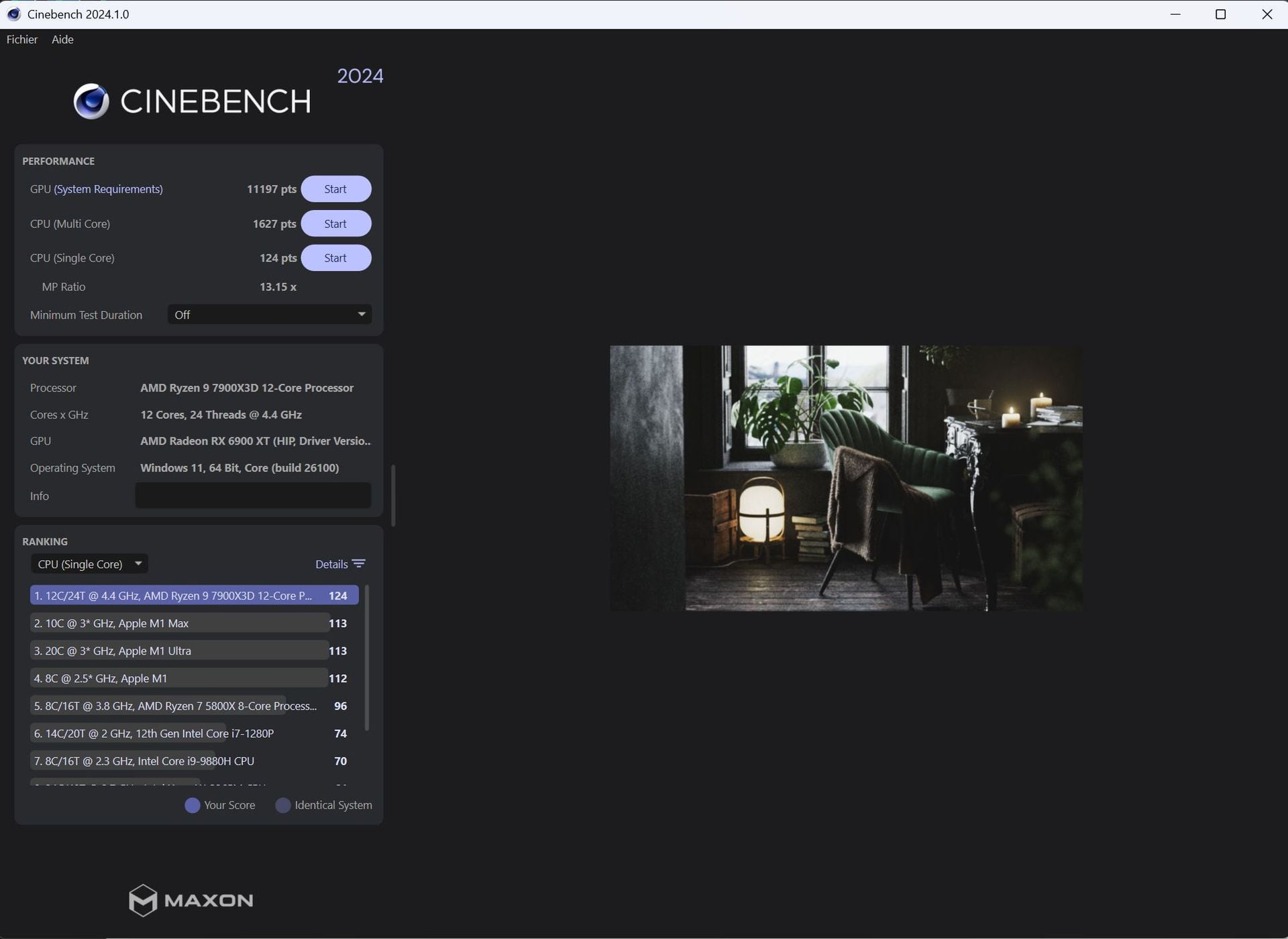Click the AMD Radeon RX 6900 XT text
Screen dimensions: 1288x939
256,441
